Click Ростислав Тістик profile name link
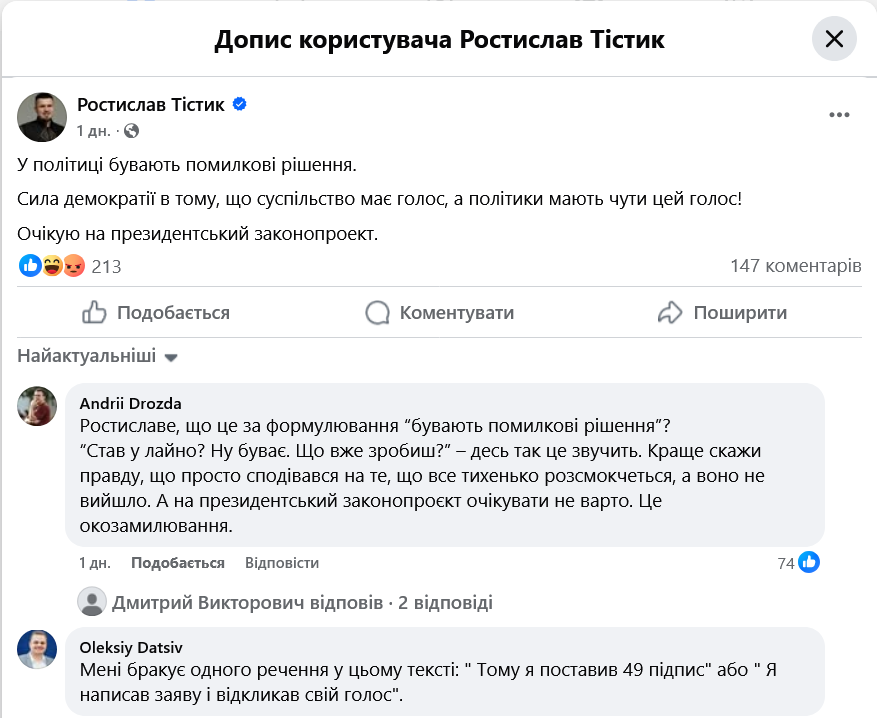This screenshot has height=718, width=877. pos(148,103)
